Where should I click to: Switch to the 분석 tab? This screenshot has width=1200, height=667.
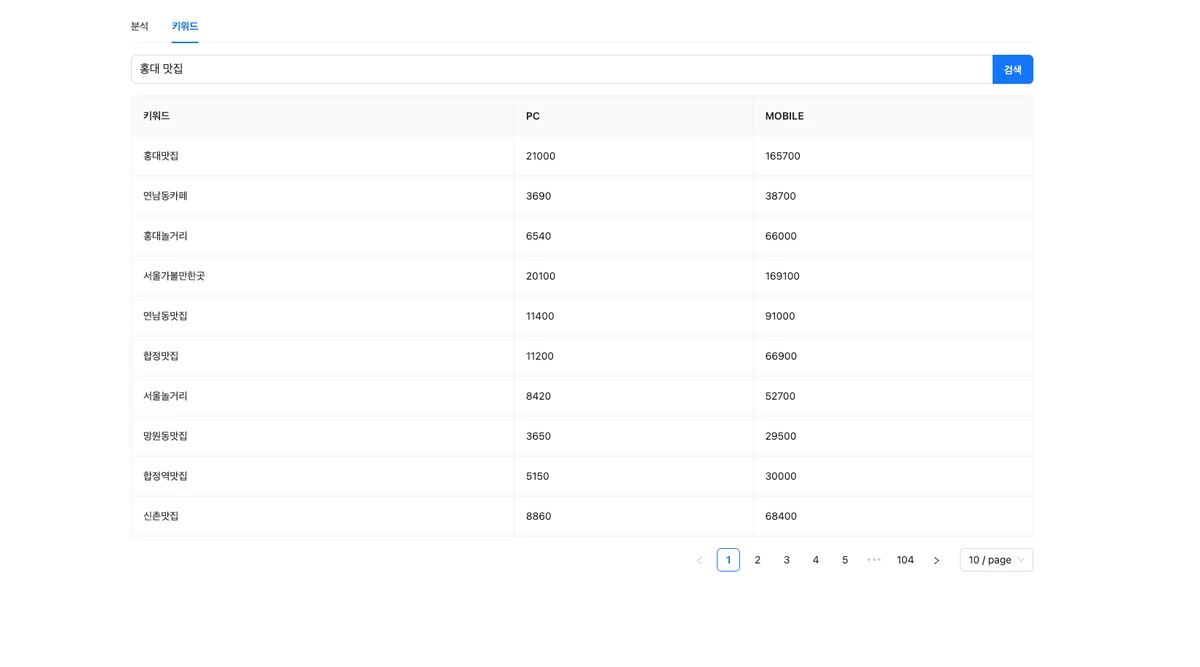coord(139,26)
